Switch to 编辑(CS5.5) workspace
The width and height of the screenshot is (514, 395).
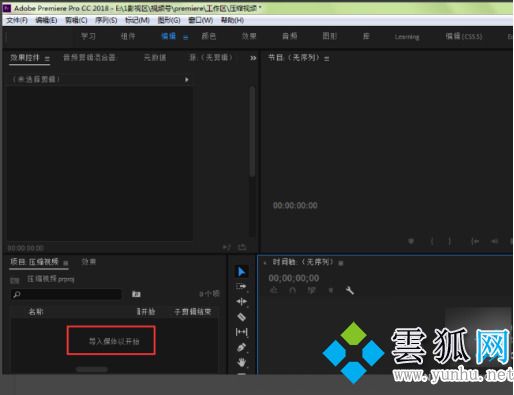464,36
